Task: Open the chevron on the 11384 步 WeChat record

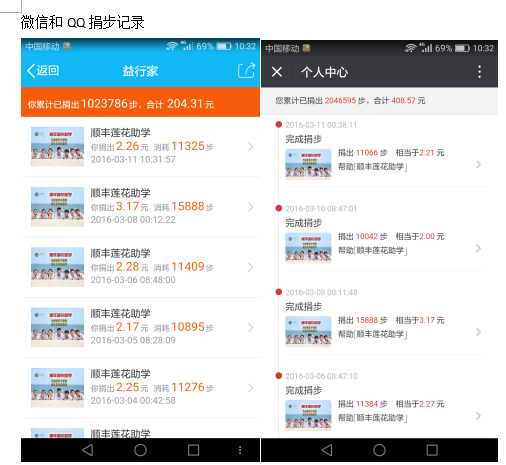Action: click(478, 416)
